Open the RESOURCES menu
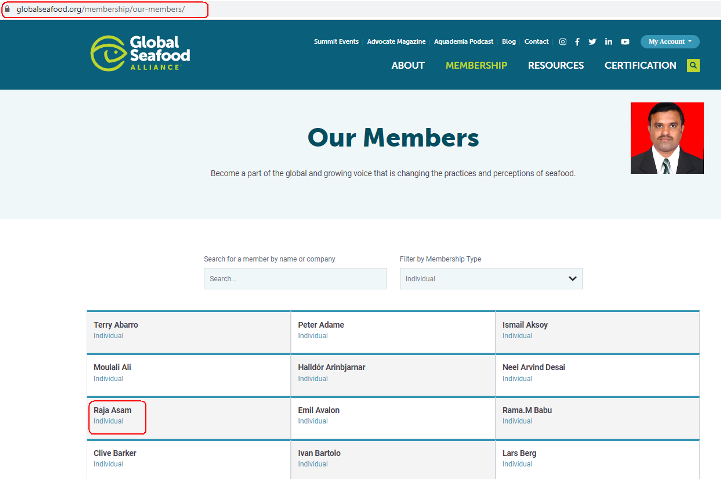 (556, 66)
